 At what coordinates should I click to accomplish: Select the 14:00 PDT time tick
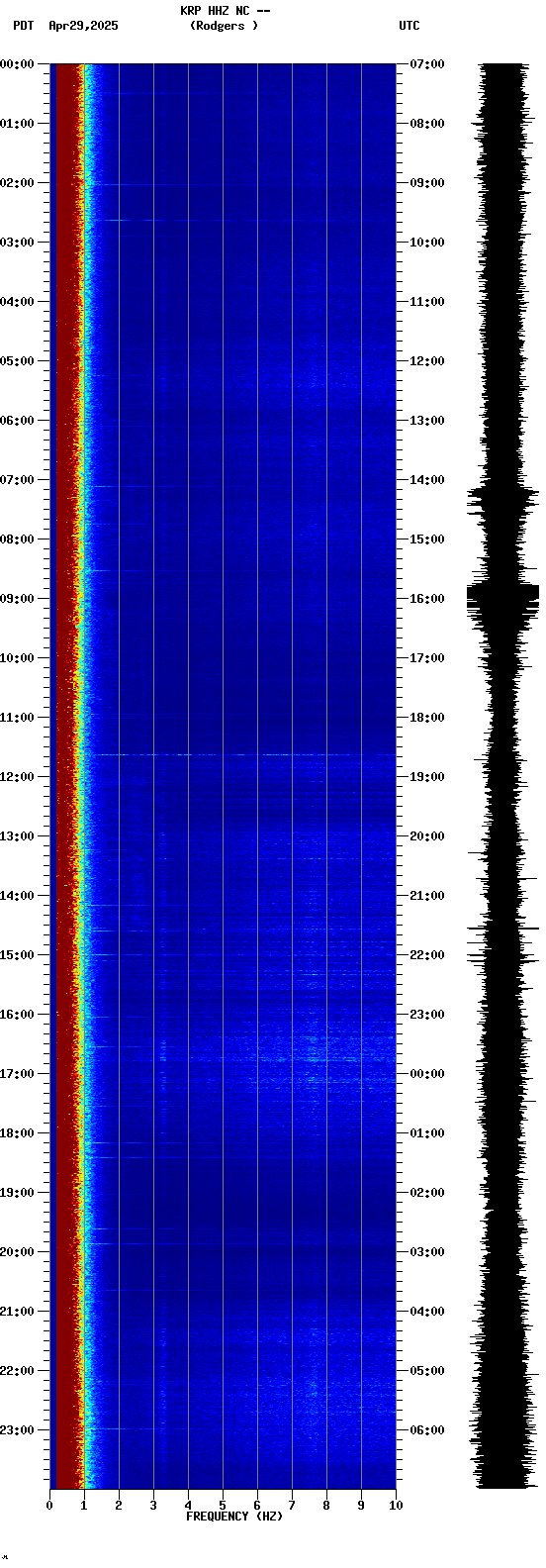pyautogui.click(x=19, y=896)
